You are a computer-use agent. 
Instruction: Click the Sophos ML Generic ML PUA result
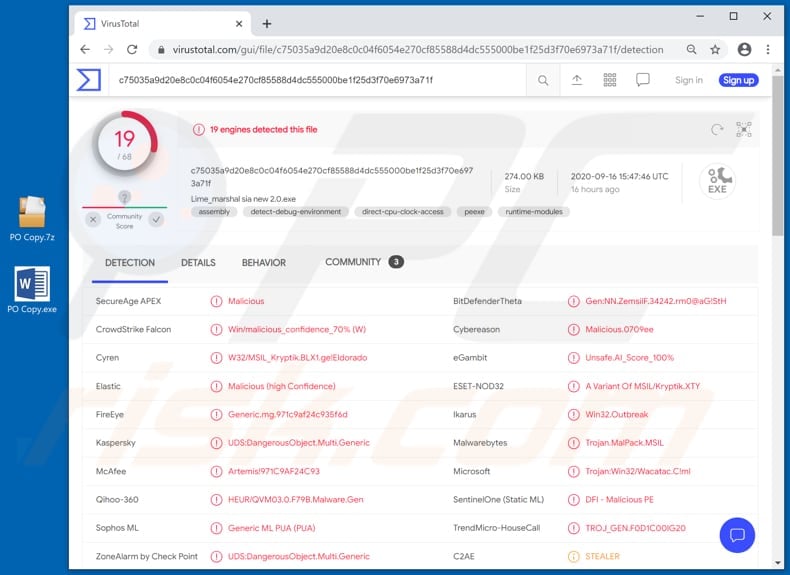click(x=272, y=528)
